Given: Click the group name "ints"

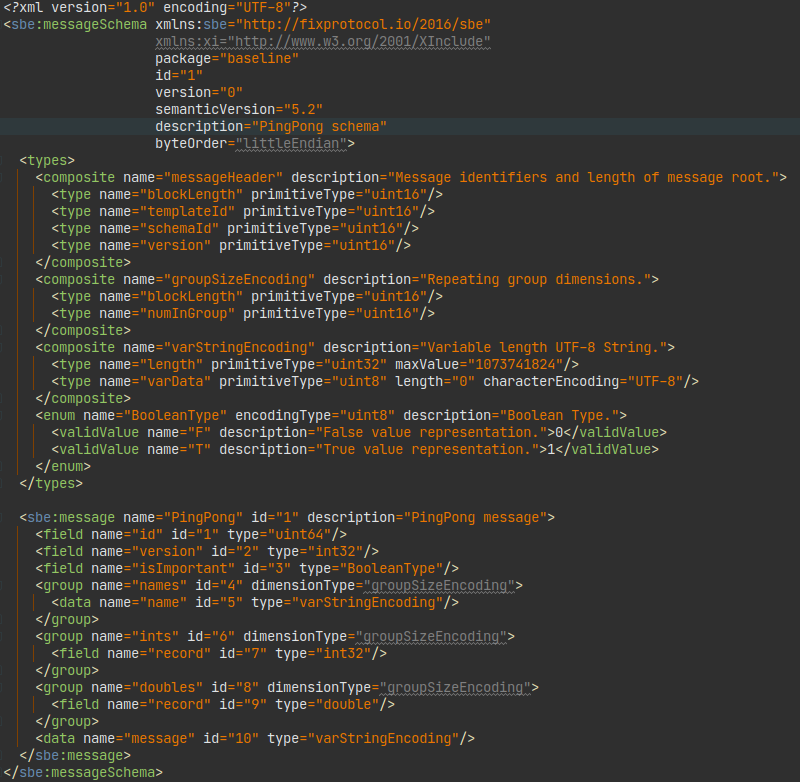Looking at the screenshot, I should pos(155,637).
